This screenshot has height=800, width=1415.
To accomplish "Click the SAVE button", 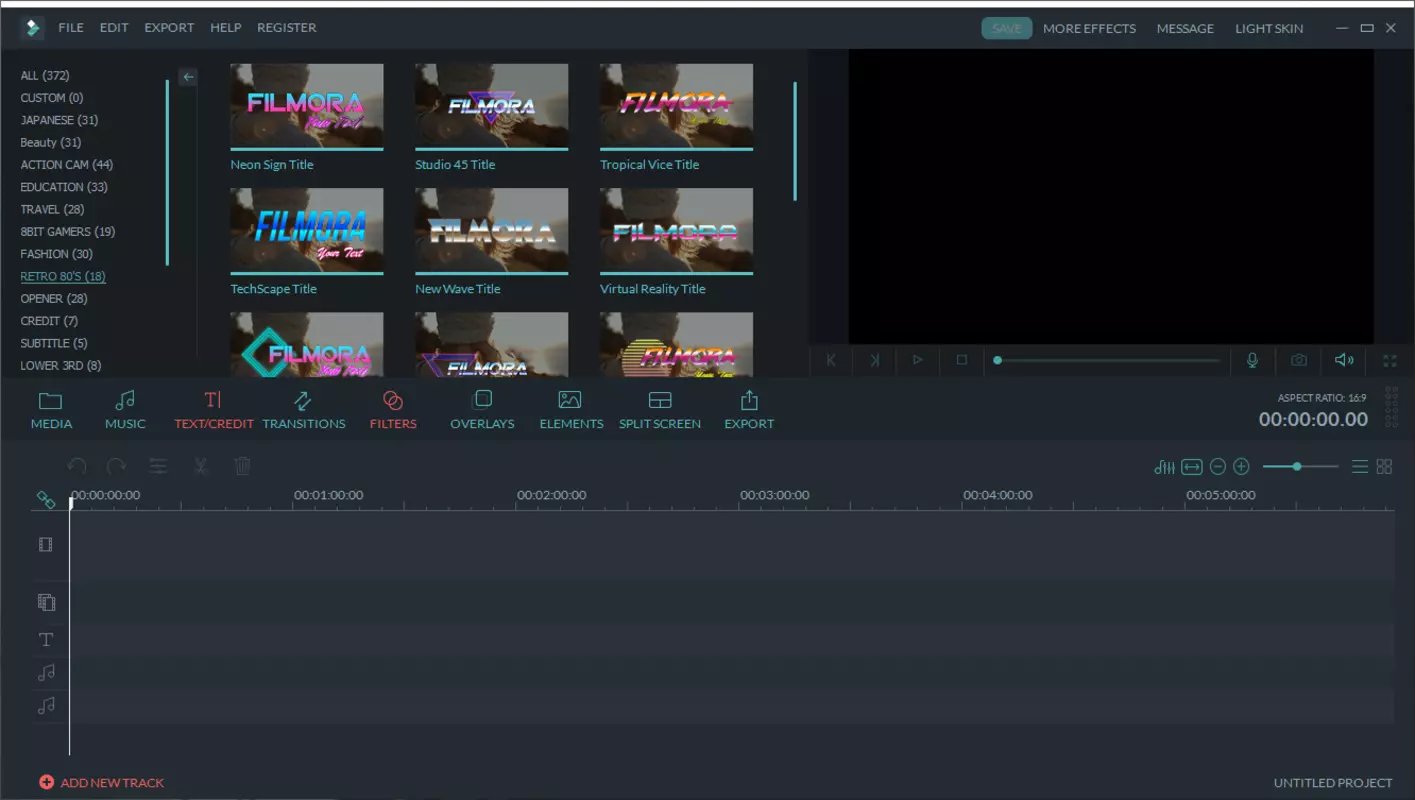I will 1006,28.
